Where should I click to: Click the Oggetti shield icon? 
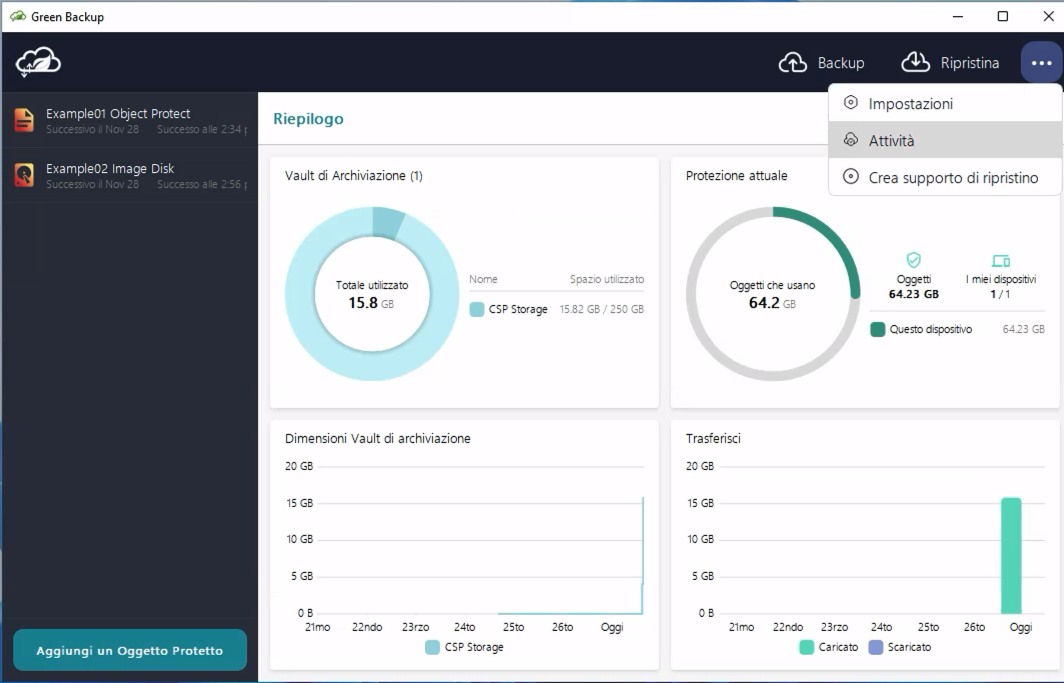(x=913, y=260)
